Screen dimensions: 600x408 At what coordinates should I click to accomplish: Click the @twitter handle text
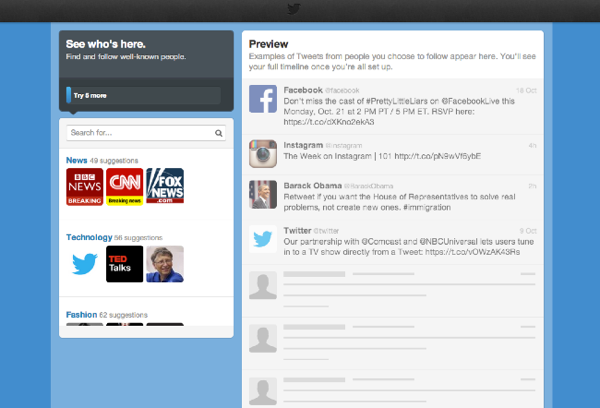pyautogui.click(x=326, y=231)
